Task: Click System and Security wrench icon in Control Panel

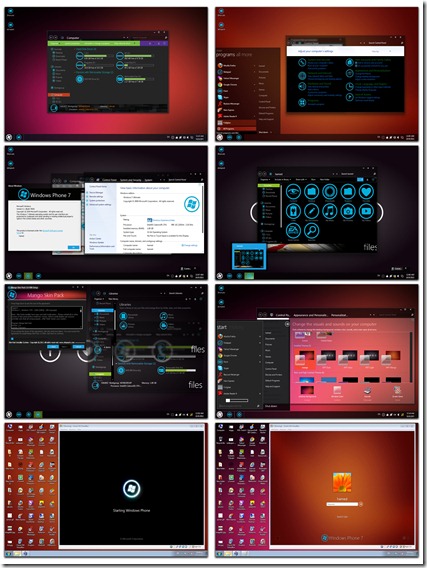Action: [302, 63]
